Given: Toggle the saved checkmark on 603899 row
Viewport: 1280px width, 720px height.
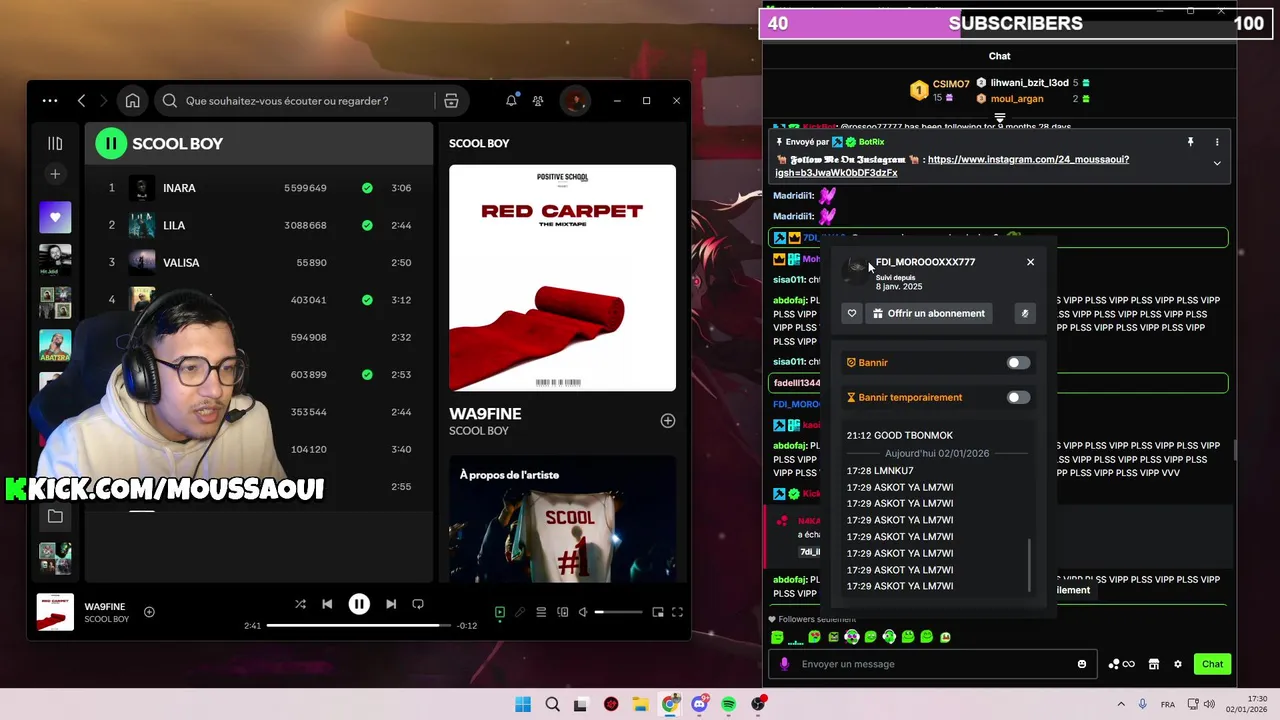Looking at the screenshot, I should point(367,375).
